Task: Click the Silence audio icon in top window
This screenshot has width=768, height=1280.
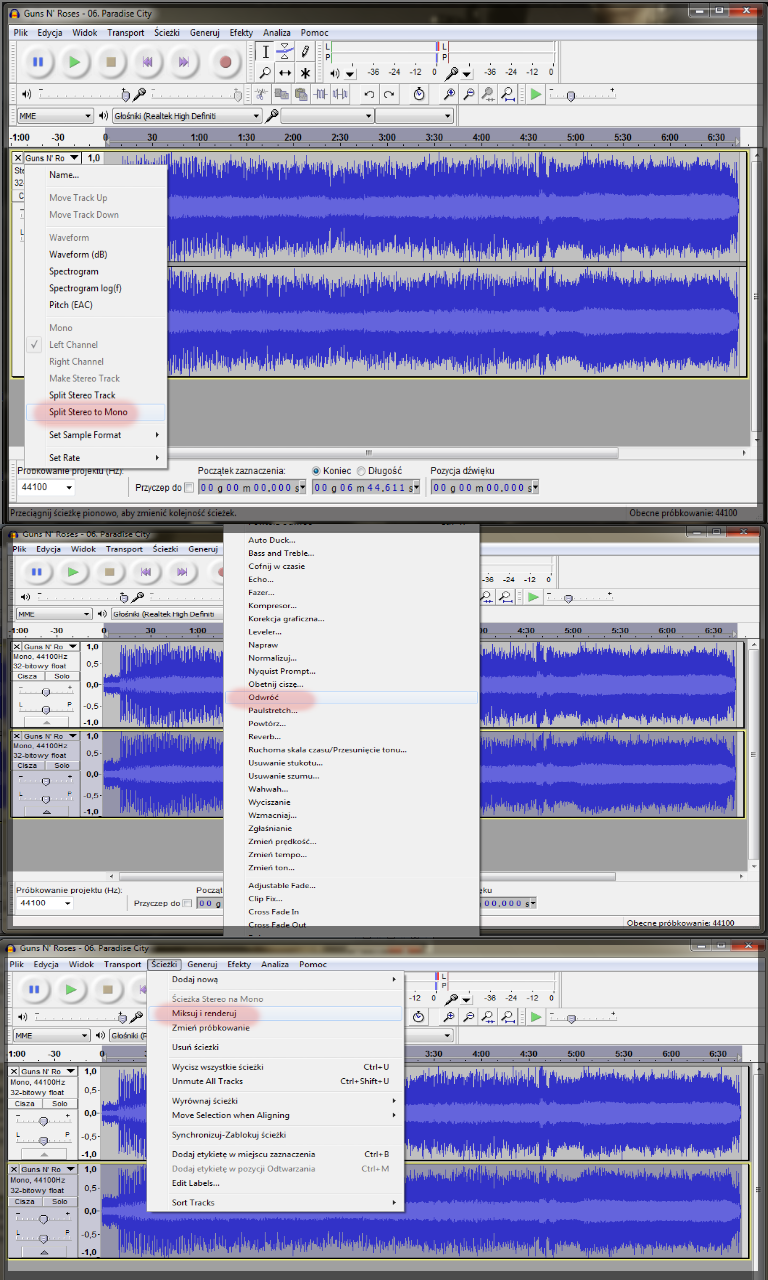Action: tap(340, 94)
